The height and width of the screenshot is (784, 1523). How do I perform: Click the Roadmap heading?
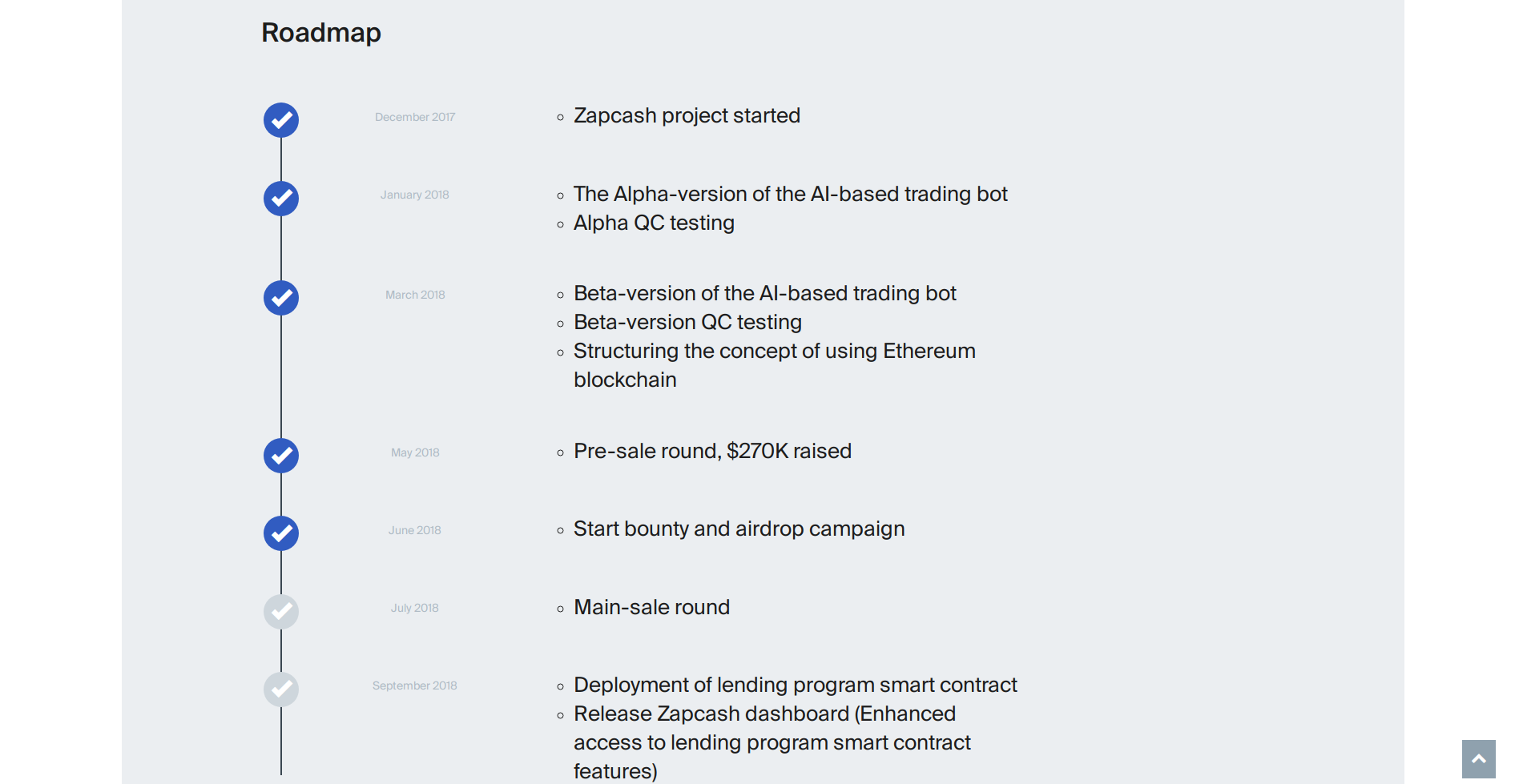(x=321, y=33)
